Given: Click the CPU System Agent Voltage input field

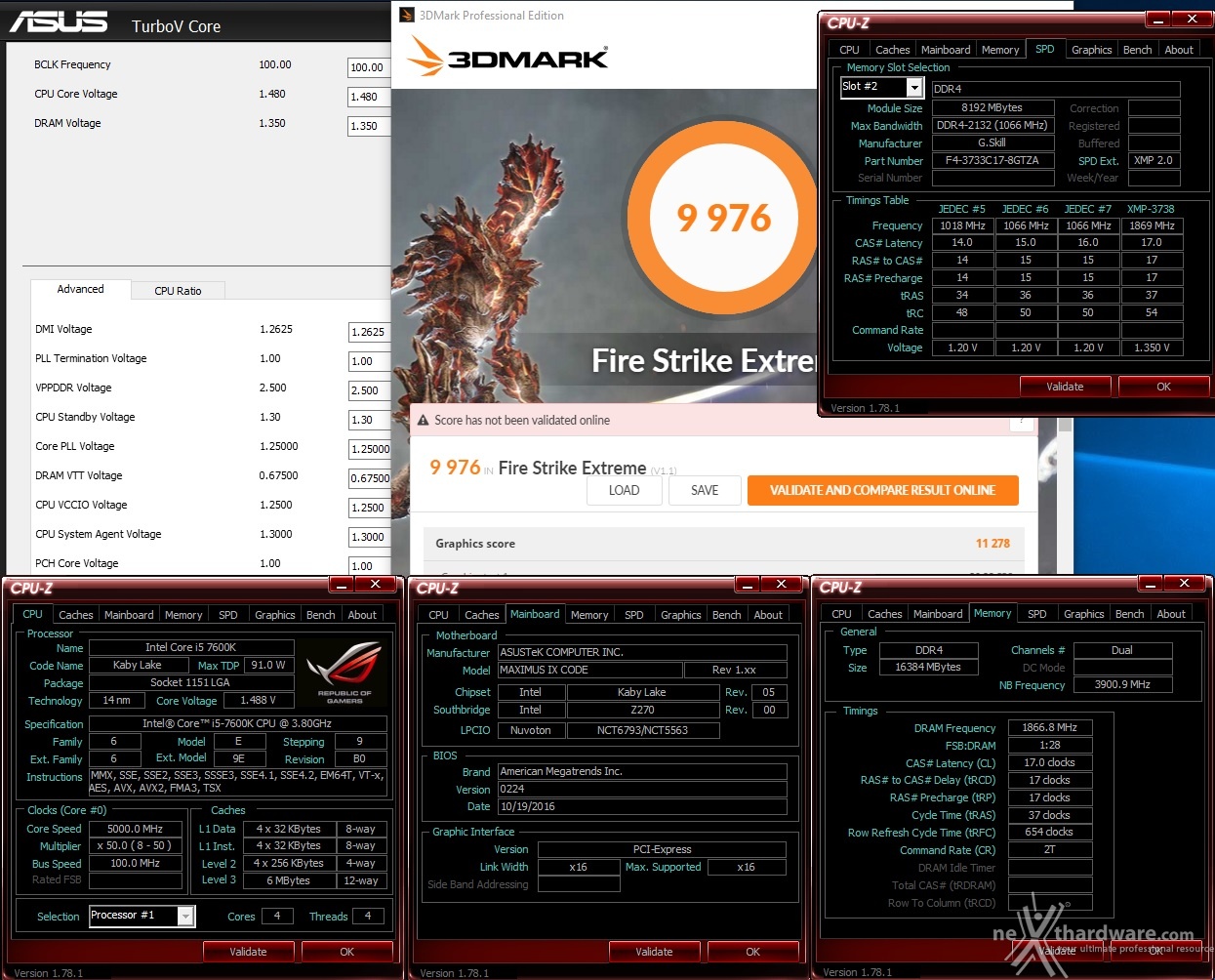Looking at the screenshot, I should (369, 537).
